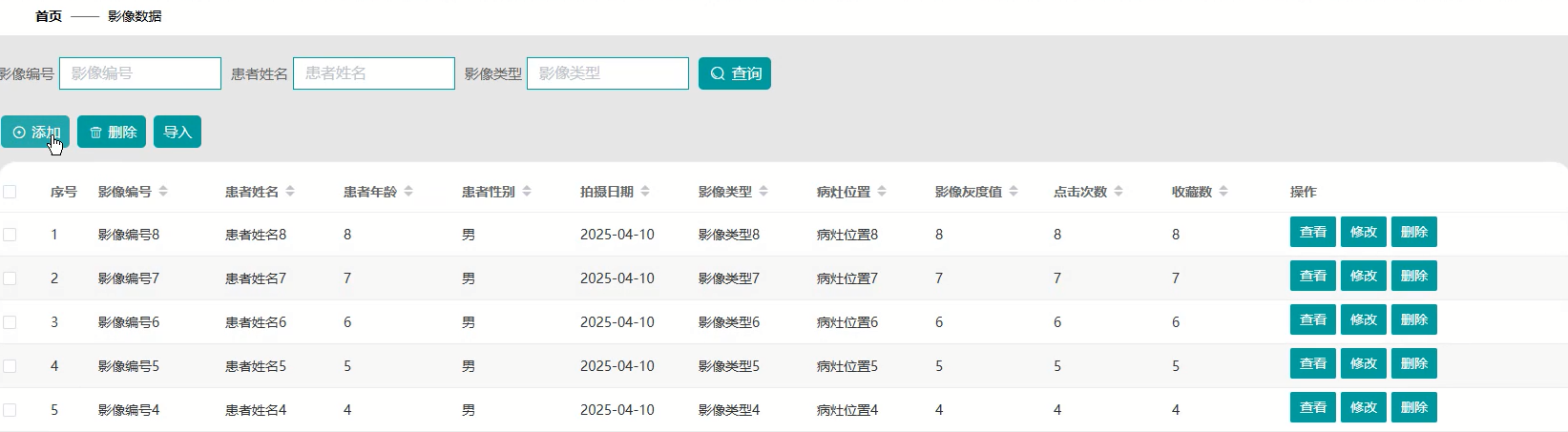Click sort arrows next to 患者年龄

tap(408, 192)
